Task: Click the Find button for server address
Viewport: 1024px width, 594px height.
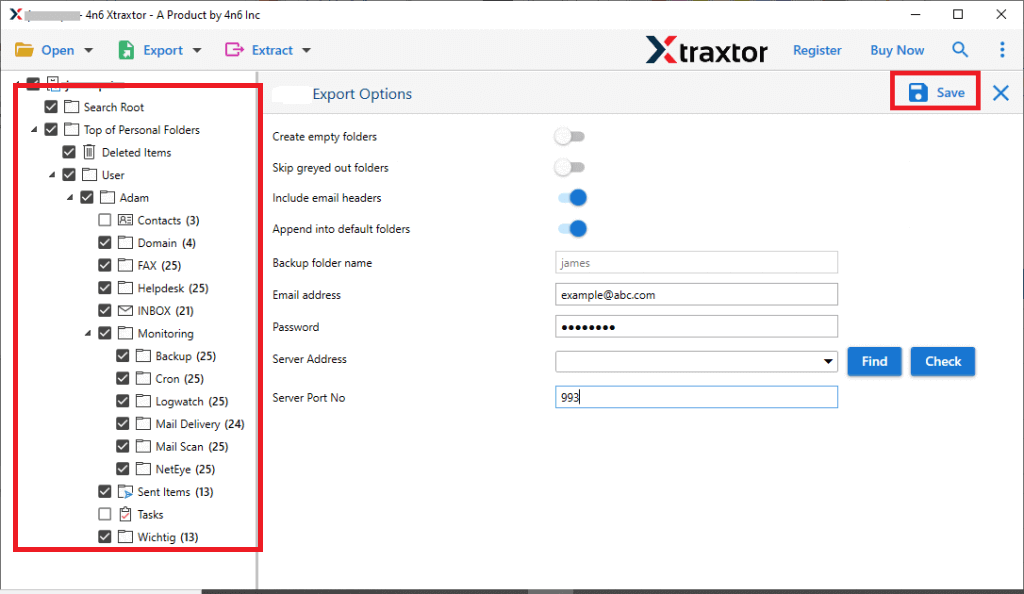Action: pos(874,361)
